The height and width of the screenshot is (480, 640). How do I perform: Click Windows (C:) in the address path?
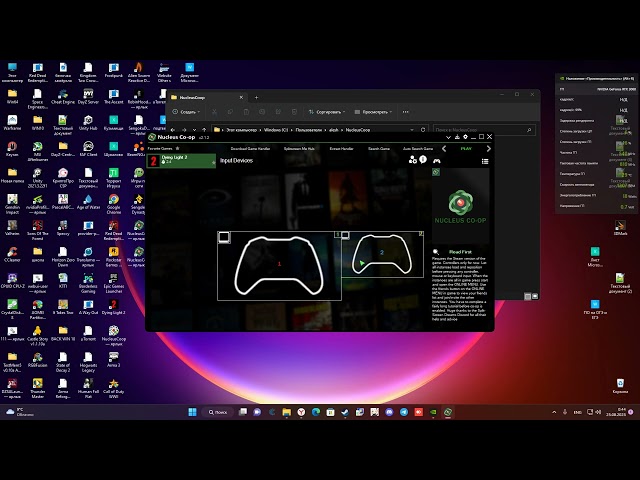[x=276, y=130]
